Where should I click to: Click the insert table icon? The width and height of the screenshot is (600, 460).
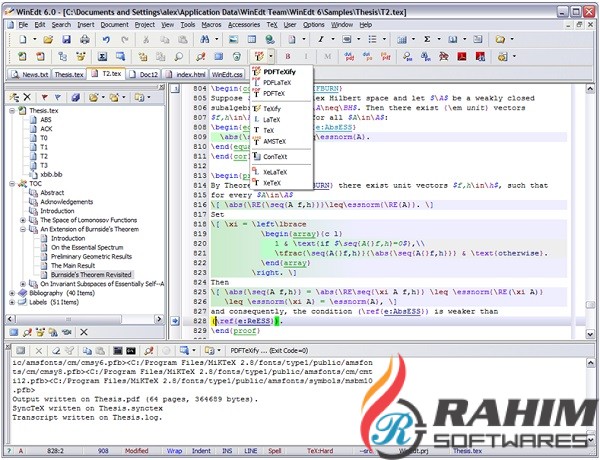(251, 39)
